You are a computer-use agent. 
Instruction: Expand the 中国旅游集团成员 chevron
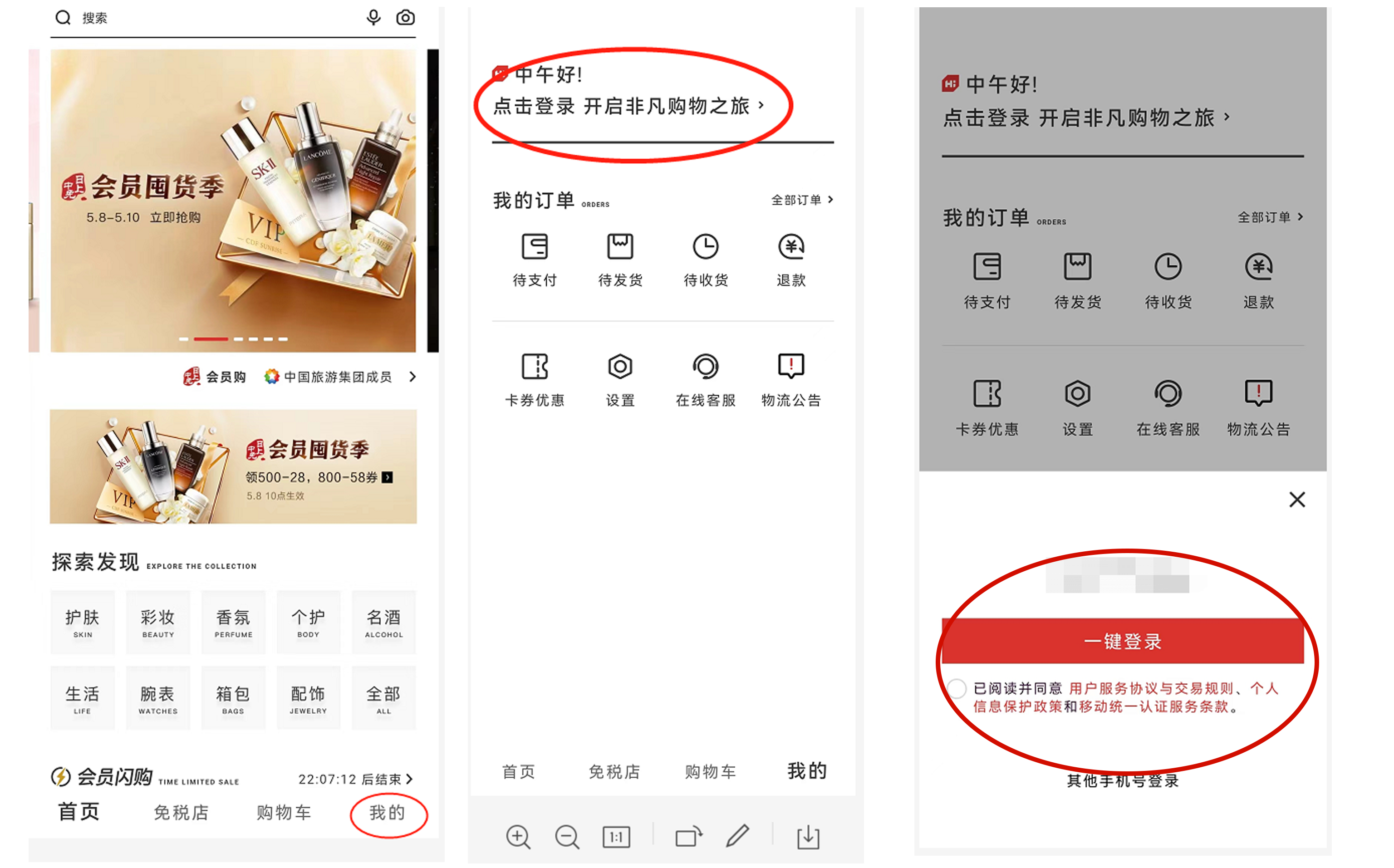(x=412, y=377)
